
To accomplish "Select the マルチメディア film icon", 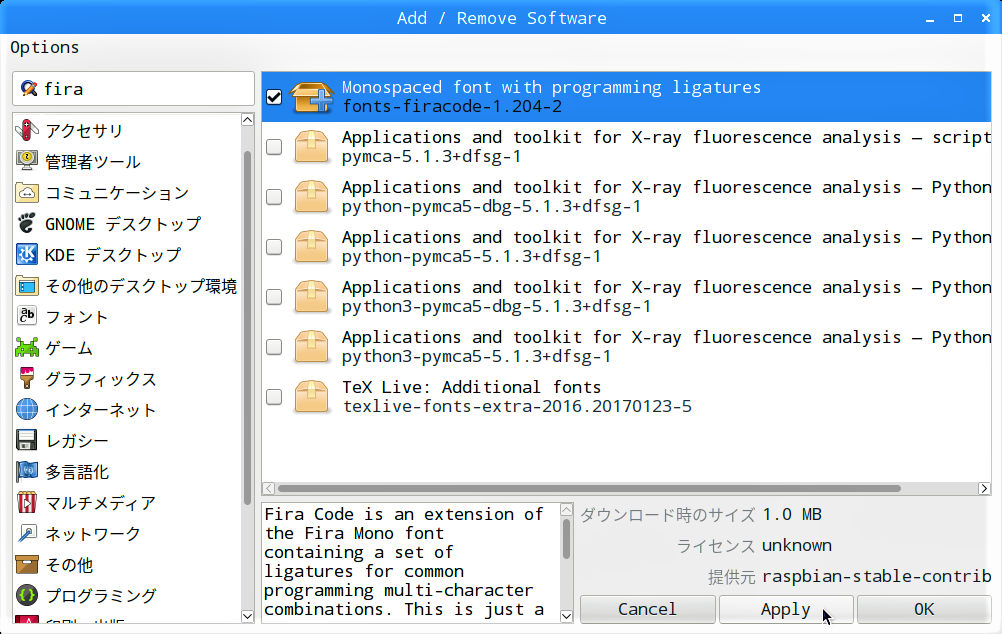I will pyautogui.click(x=27, y=502).
